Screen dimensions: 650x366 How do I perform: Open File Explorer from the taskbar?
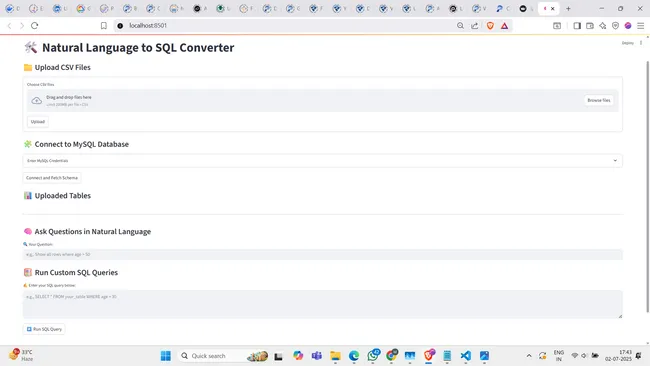pos(335,356)
